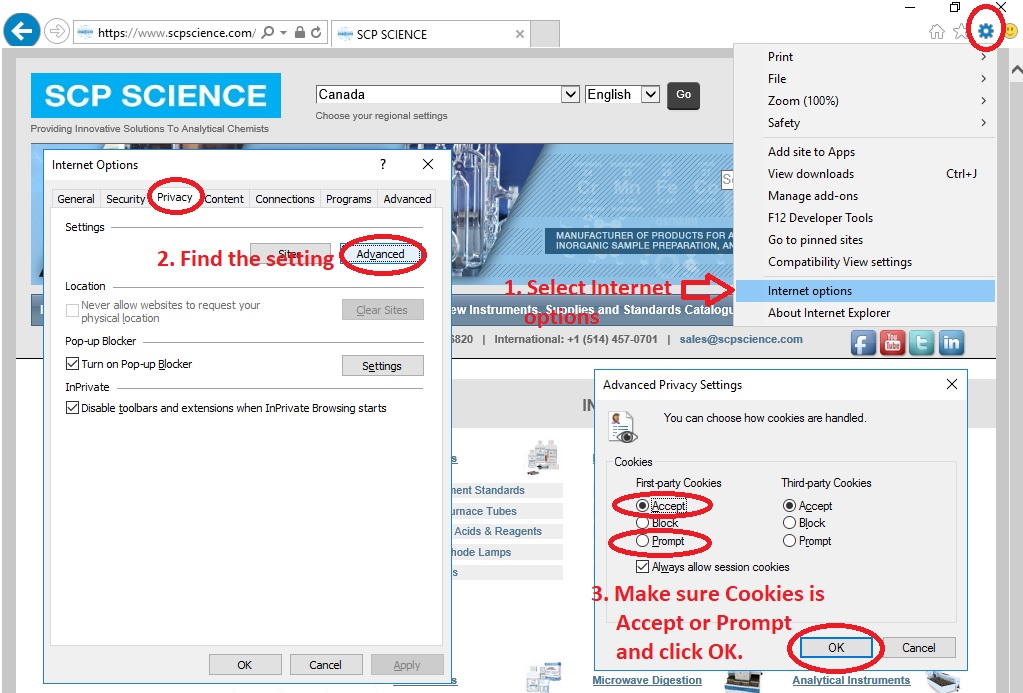This screenshot has width=1023, height=693.
Task: Select Prompt for Third-party Cookies
Action: coord(789,541)
